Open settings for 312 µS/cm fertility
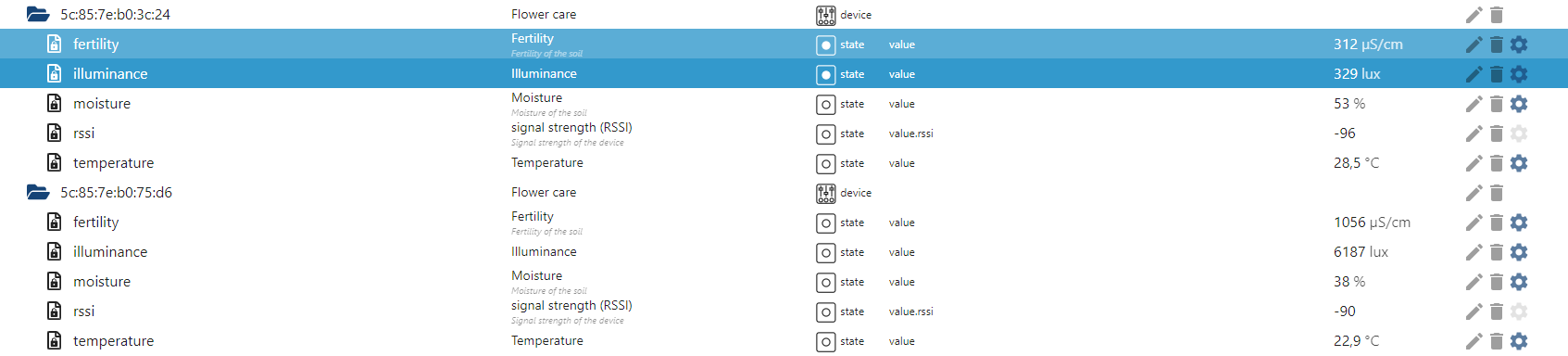The image size is (1568, 356). click(x=1519, y=44)
